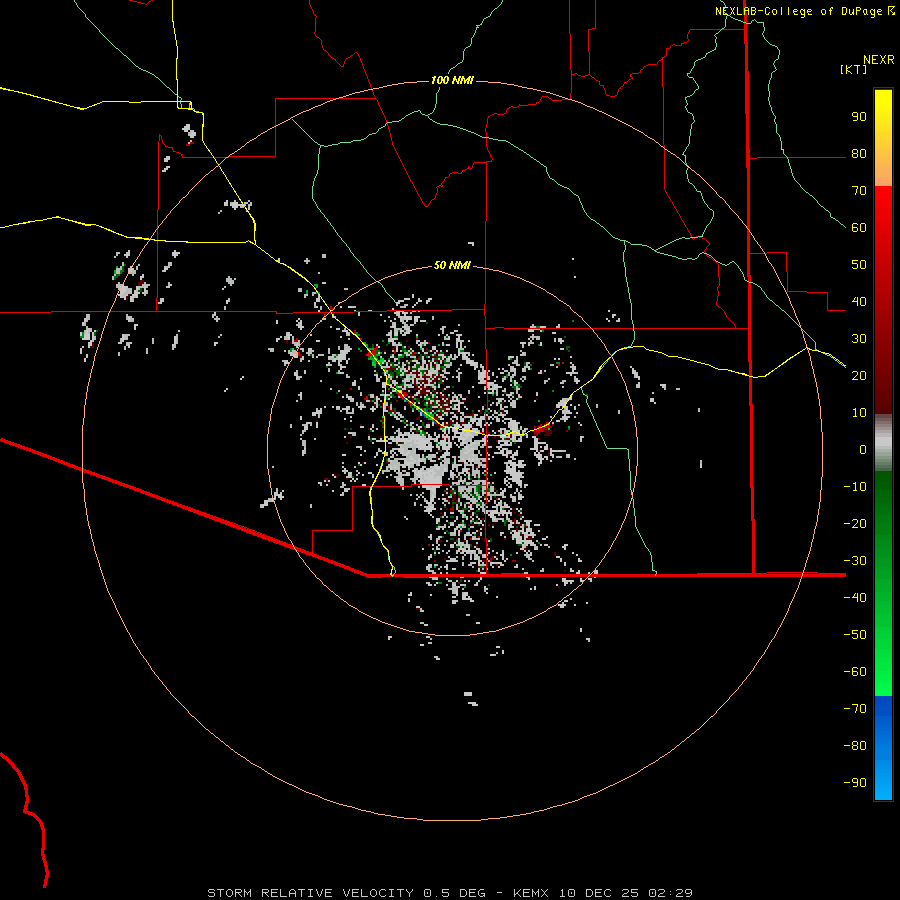Click the -10 value on the velocity scale

pyautogui.click(x=855, y=487)
